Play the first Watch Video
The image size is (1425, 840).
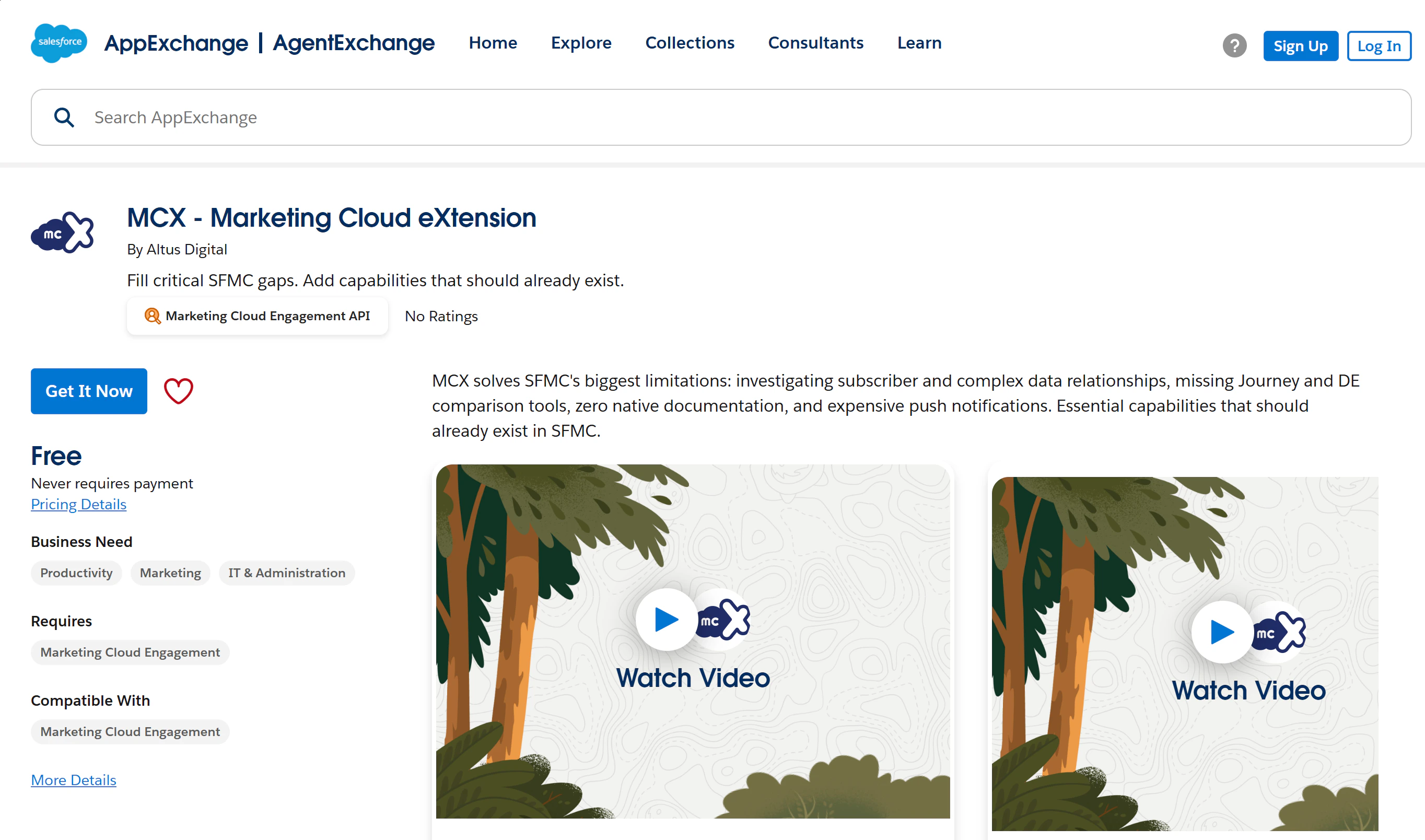(666, 619)
